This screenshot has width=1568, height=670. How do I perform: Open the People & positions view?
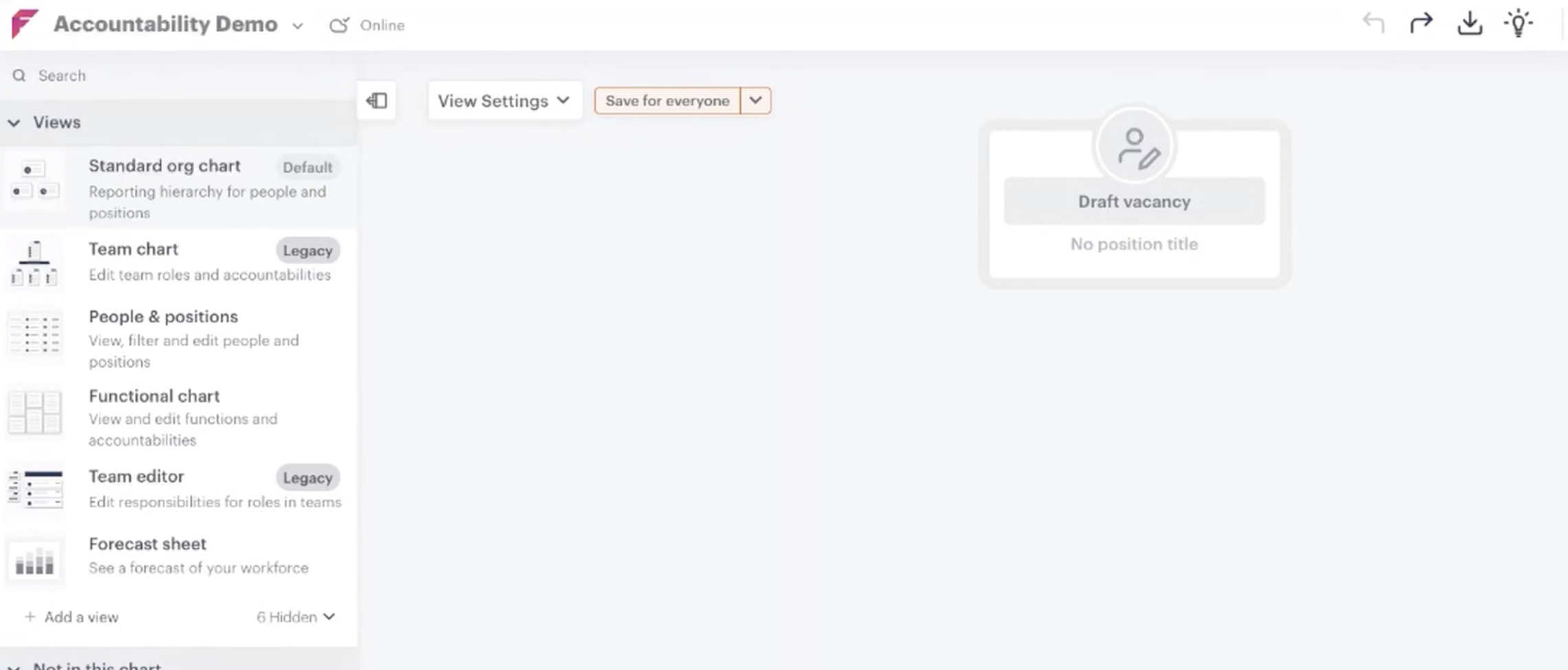coord(163,317)
